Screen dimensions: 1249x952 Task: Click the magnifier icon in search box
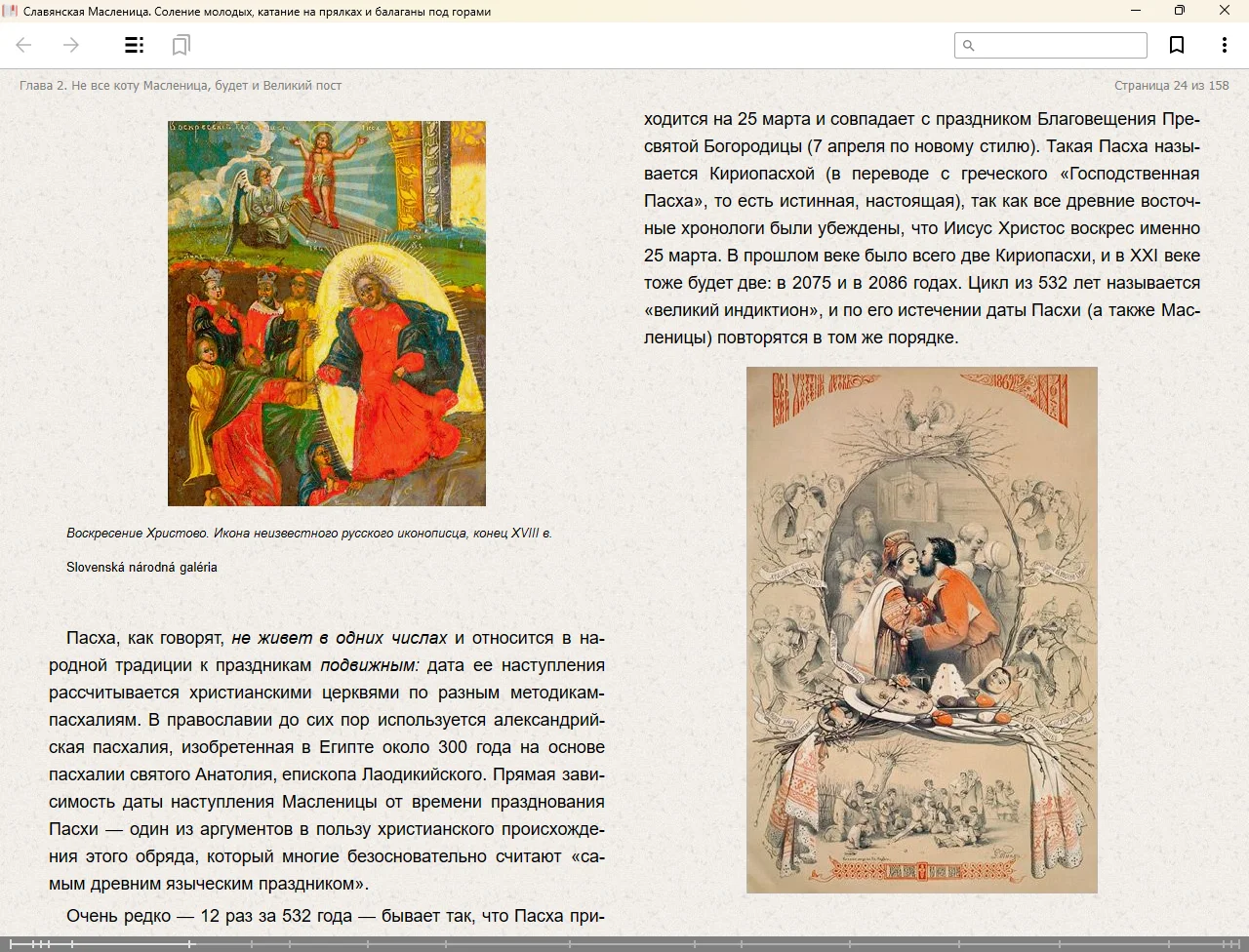tap(969, 46)
